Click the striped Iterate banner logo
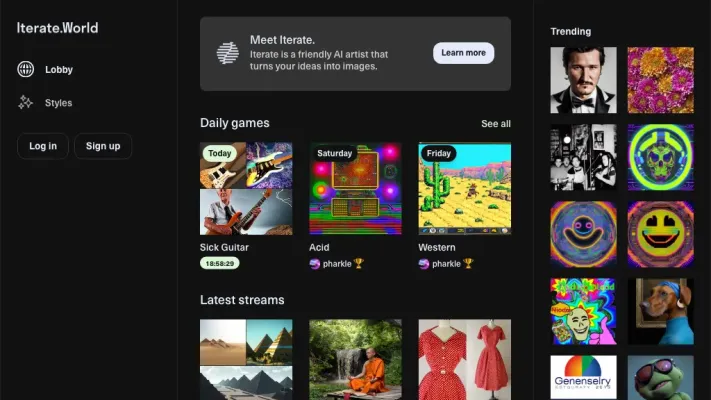The image size is (711, 400). pyautogui.click(x=228, y=53)
